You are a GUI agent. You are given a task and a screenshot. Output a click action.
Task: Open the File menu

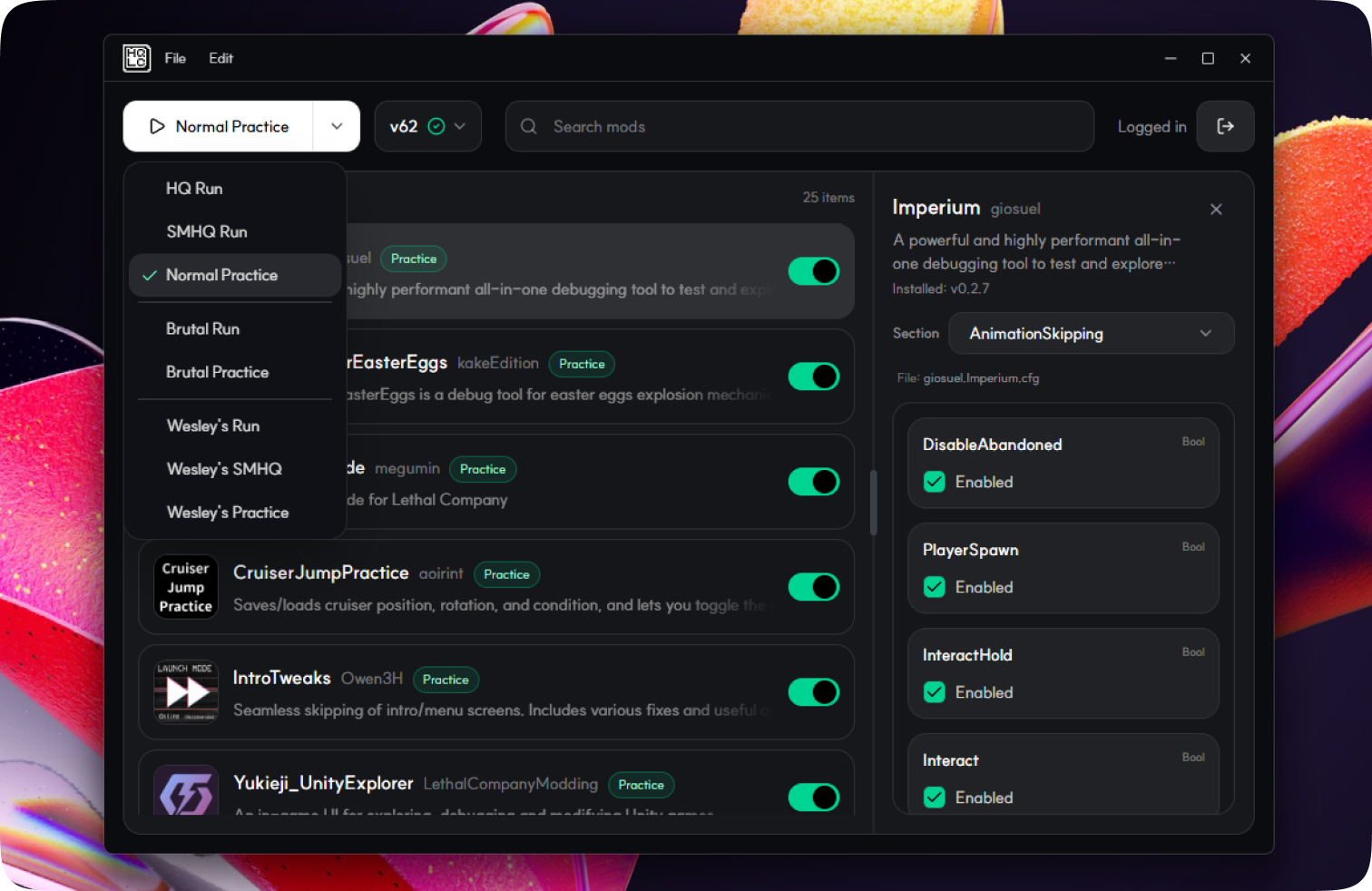click(175, 58)
